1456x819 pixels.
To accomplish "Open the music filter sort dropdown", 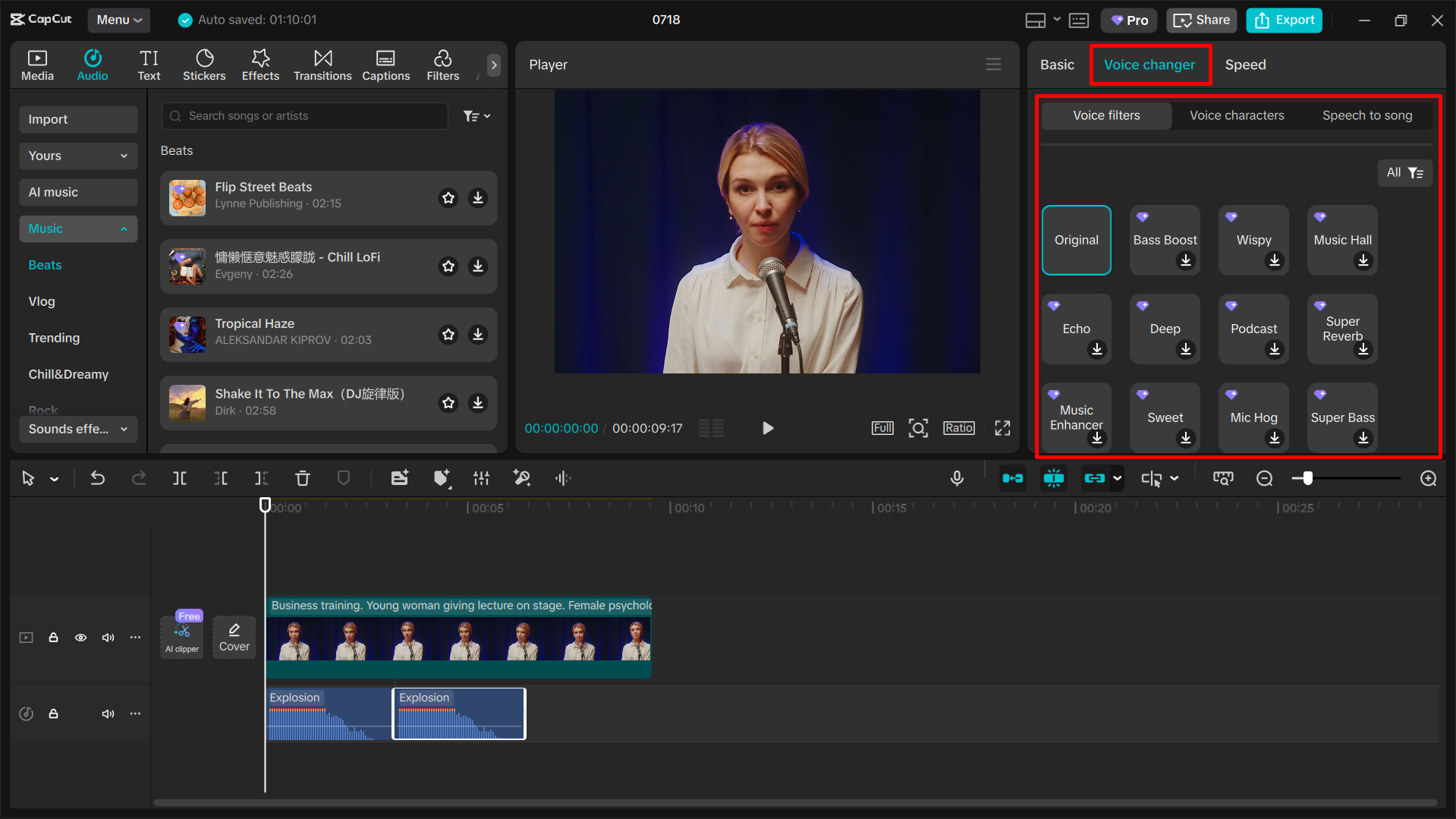I will [x=476, y=116].
